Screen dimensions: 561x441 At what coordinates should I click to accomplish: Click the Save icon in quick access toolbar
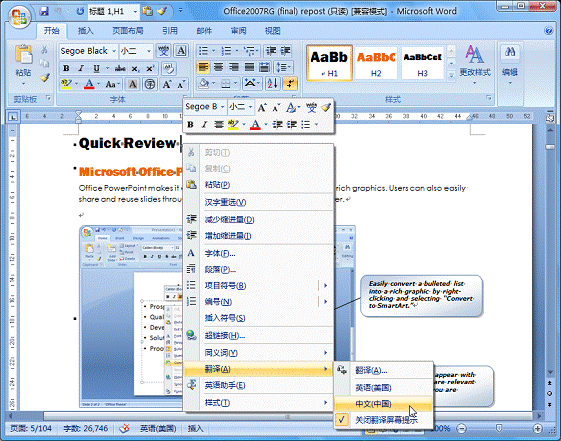(44, 11)
